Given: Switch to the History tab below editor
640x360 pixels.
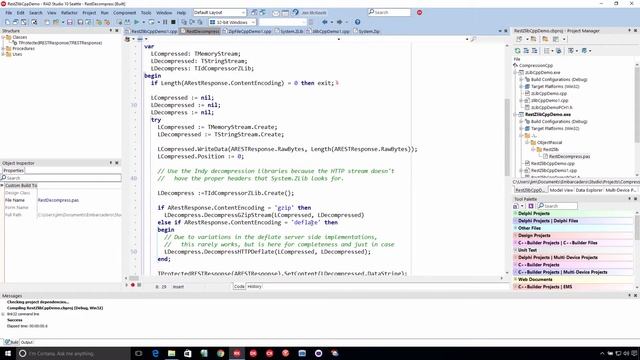Looking at the screenshot, I should pos(254,287).
